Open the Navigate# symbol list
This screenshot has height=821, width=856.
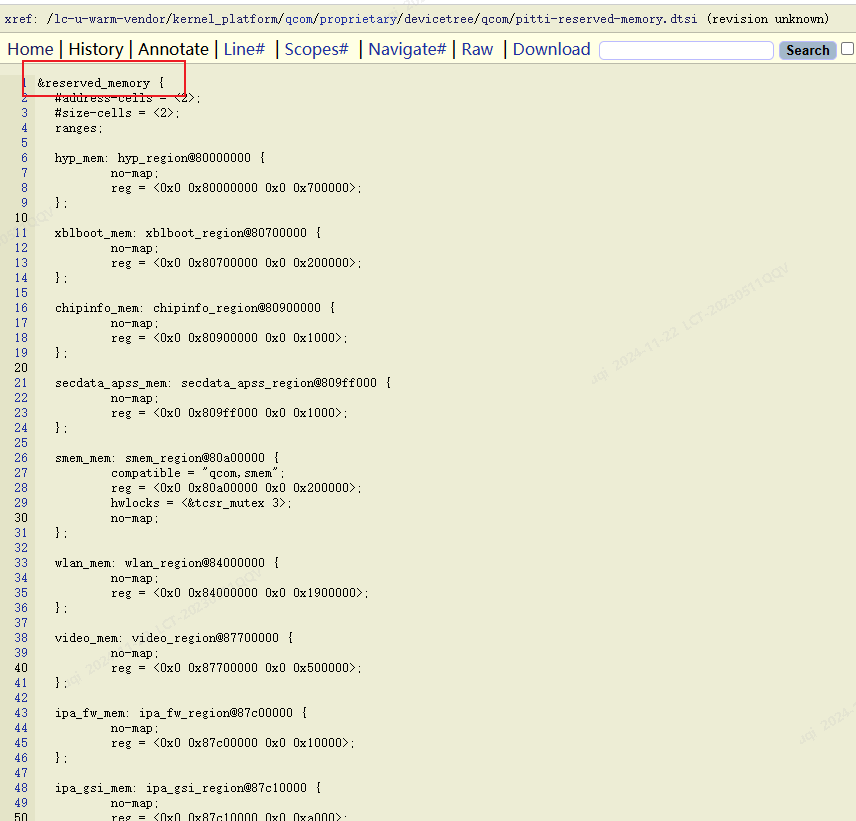(x=406, y=49)
